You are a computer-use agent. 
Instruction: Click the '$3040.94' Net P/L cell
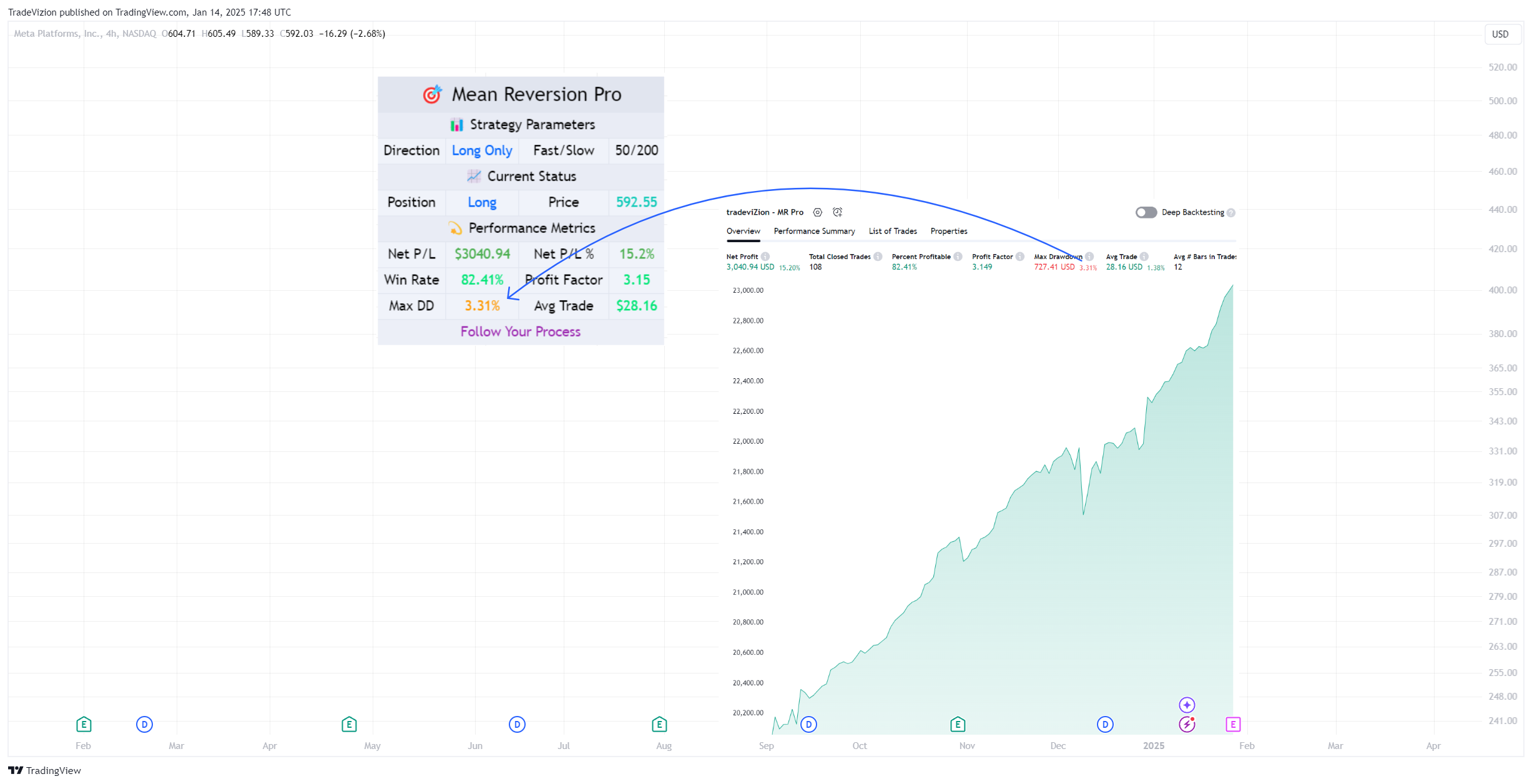click(x=482, y=254)
